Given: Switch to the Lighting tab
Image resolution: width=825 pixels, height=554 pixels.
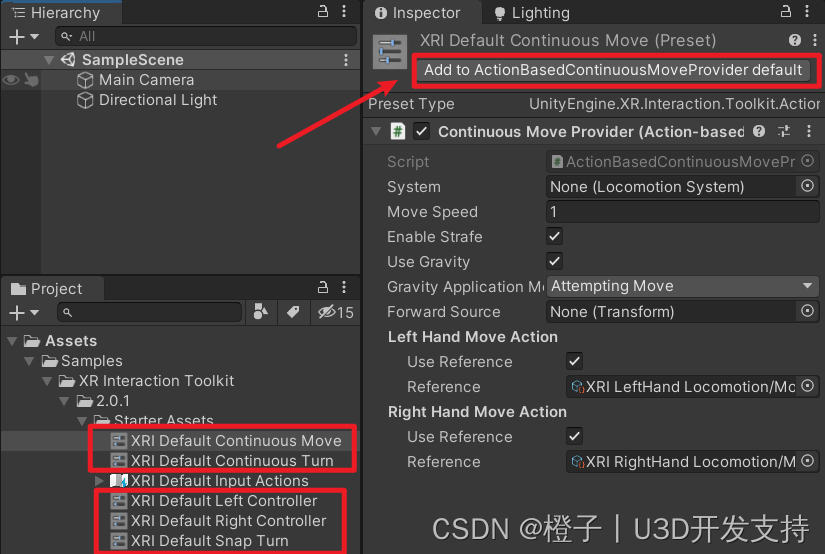Looking at the screenshot, I should click(532, 13).
